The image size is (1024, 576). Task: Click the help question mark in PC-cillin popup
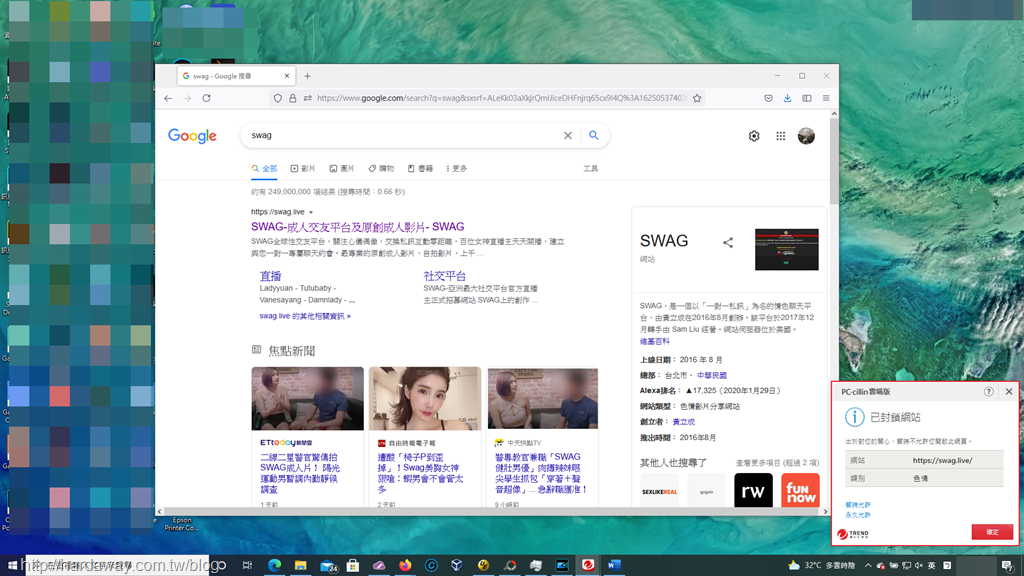tap(989, 391)
